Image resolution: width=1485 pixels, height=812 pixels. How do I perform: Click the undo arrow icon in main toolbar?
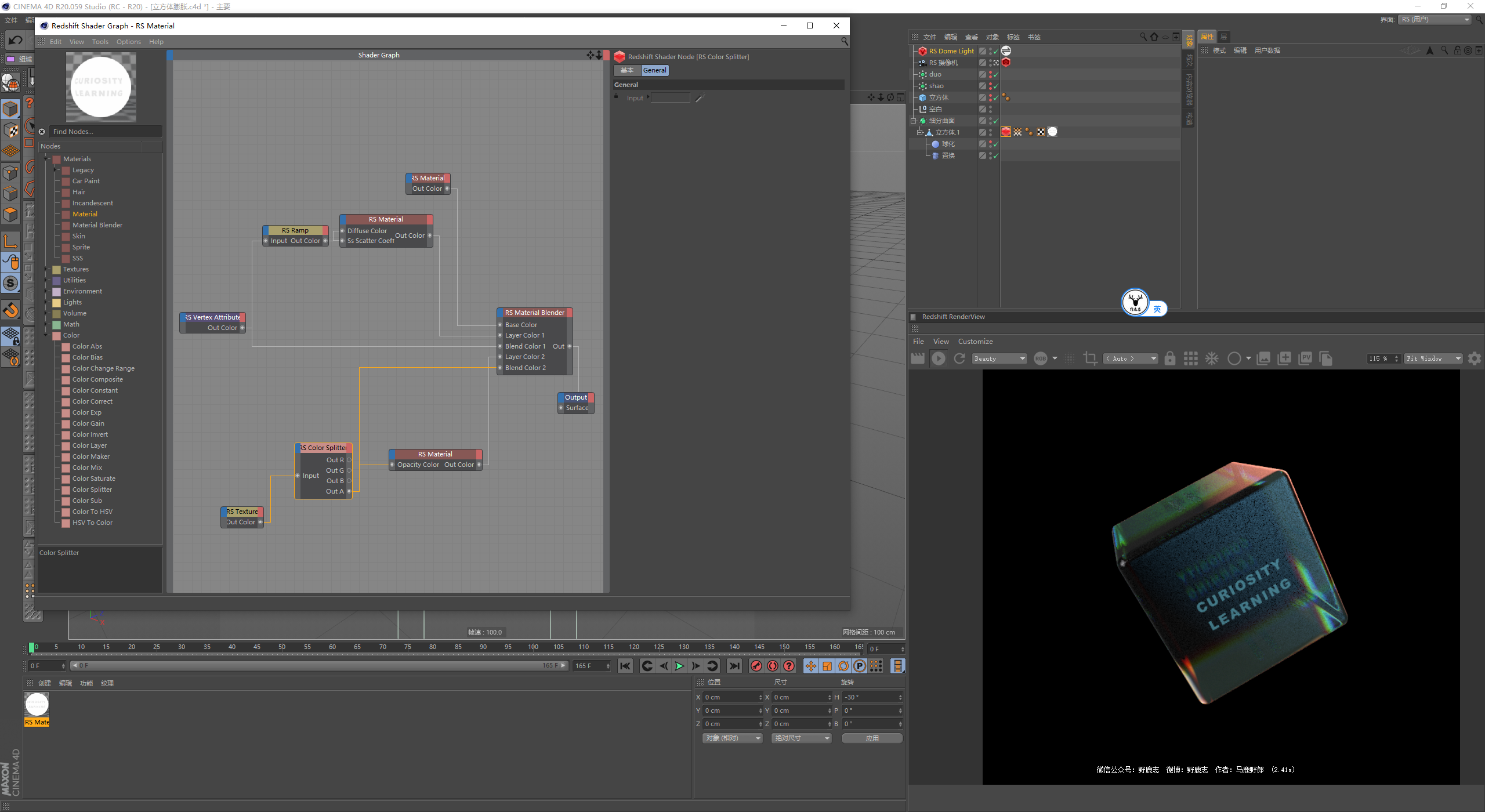point(15,40)
